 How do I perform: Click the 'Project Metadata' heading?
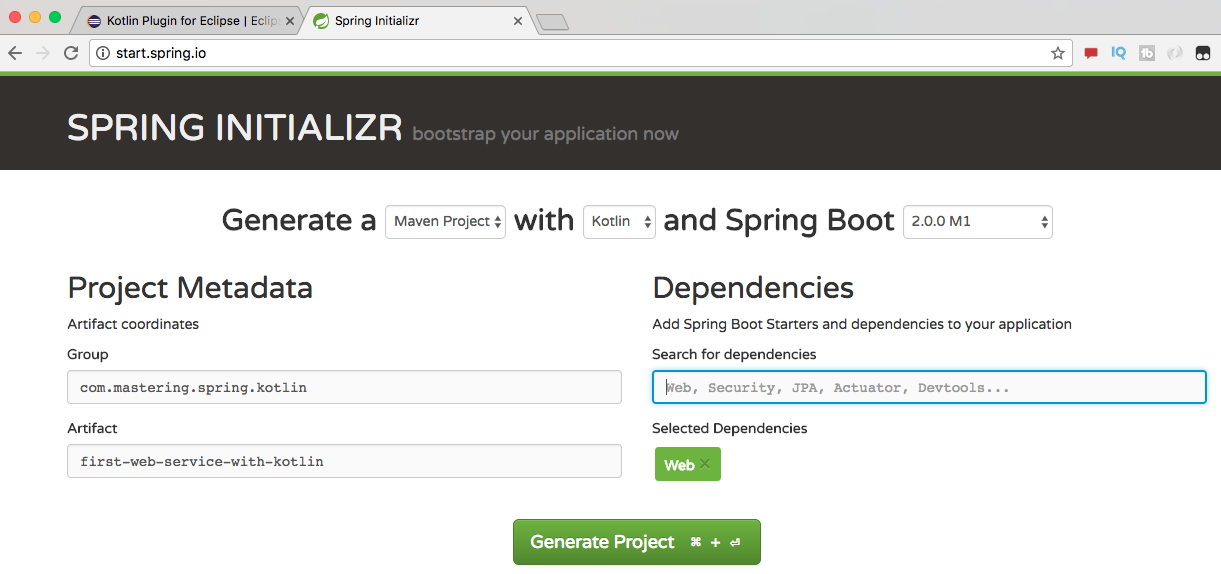click(x=190, y=288)
